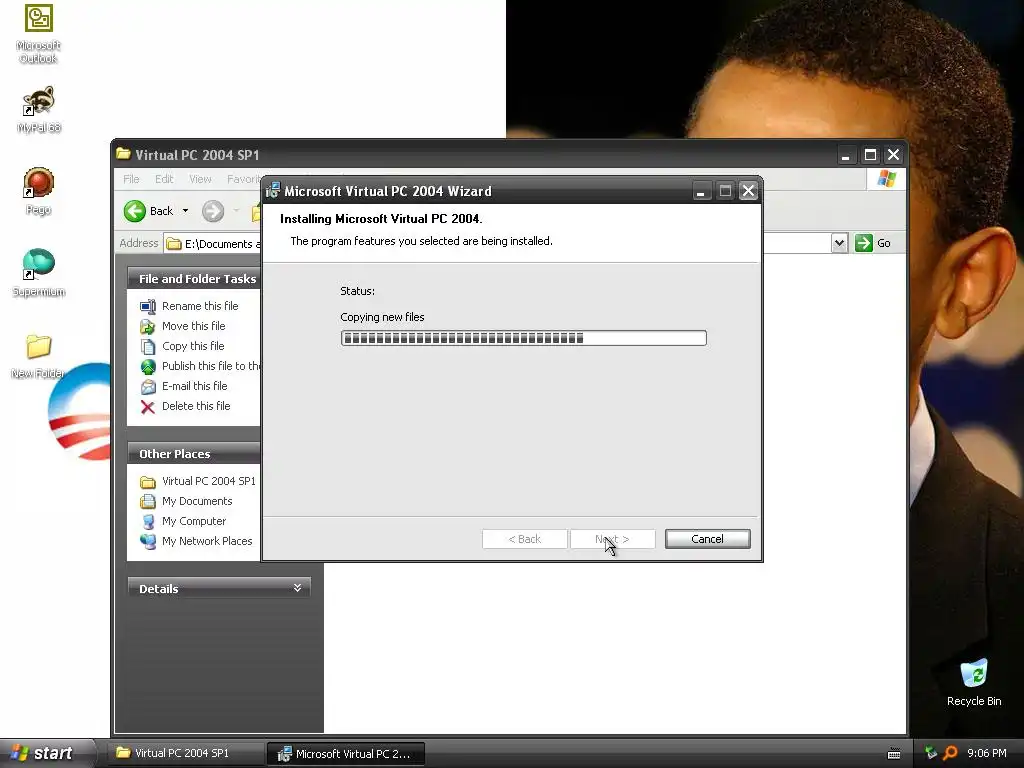Image resolution: width=1024 pixels, height=768 pixels.
Task: Click the E-mail this file envelope icon
Action: tap(148, 387)
